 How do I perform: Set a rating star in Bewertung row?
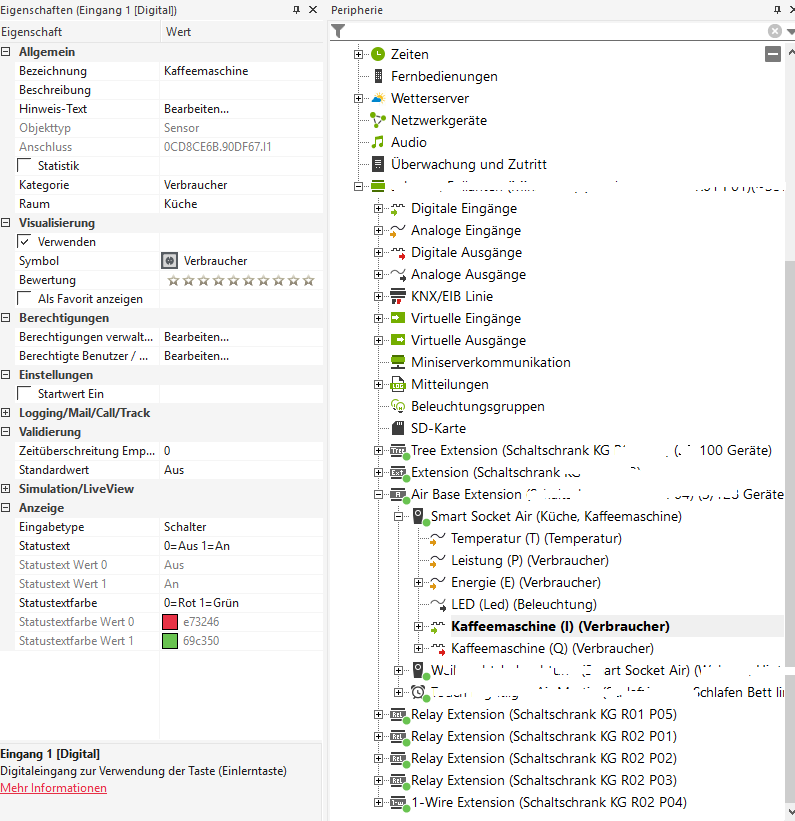[x=241, y=280]
